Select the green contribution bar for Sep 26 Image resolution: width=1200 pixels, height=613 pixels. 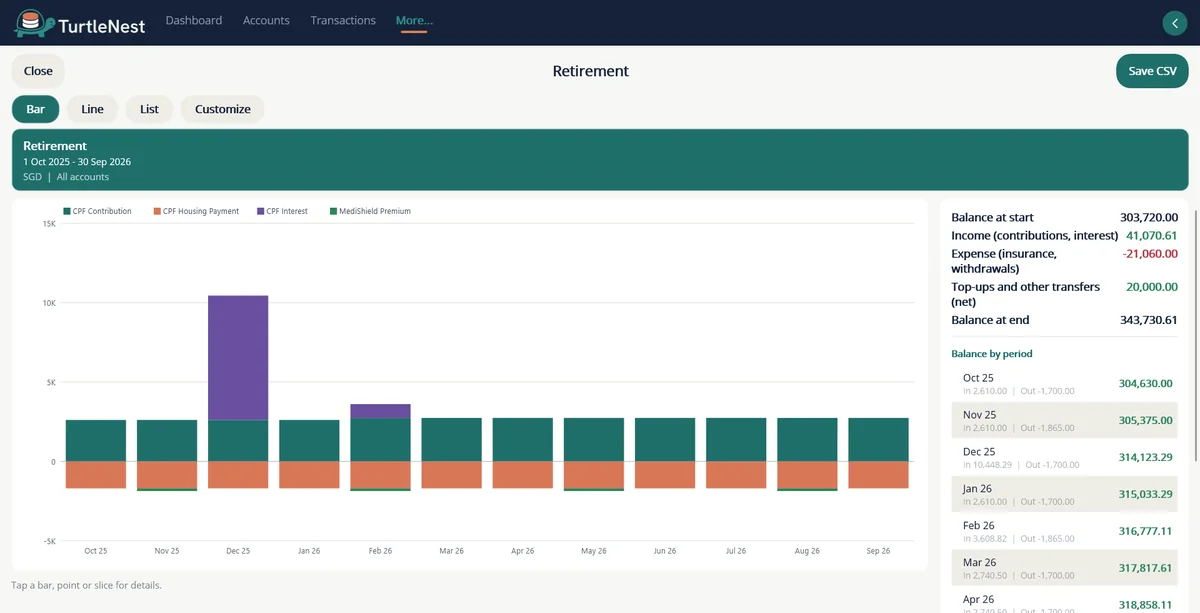click(878, 440)
